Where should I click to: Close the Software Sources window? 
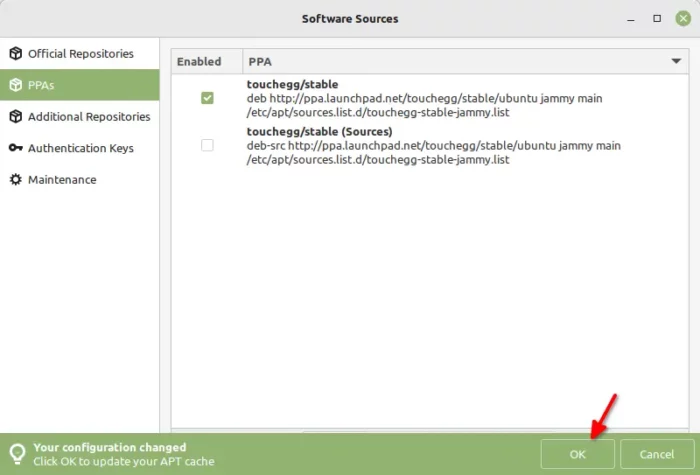(683, 18)
